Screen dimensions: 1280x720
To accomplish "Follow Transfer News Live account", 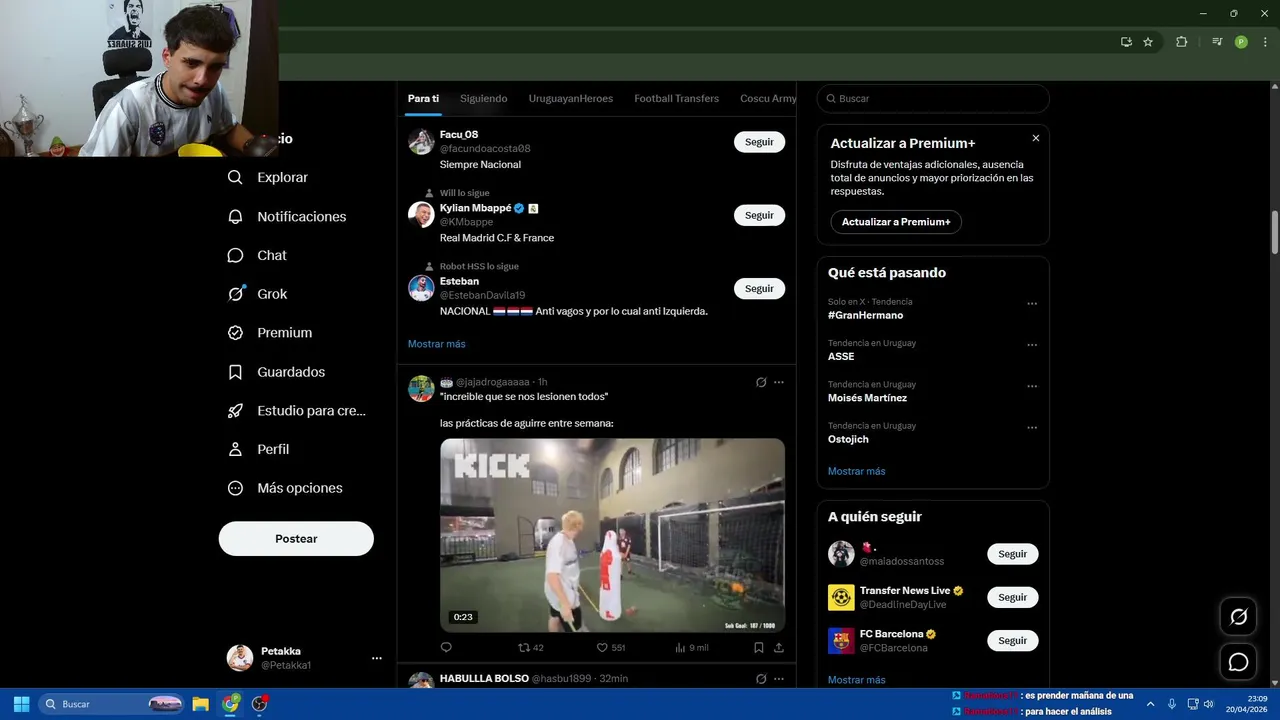I will [x=1012, y=597].
